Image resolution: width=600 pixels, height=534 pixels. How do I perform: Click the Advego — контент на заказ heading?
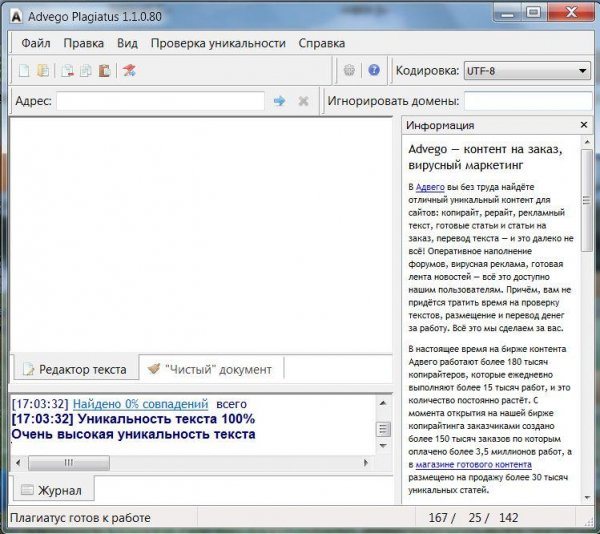point(485,157)
